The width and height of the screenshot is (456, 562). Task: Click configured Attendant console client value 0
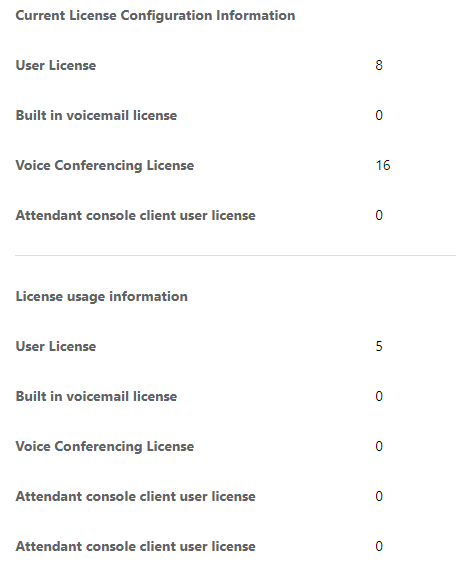(379, 215)
